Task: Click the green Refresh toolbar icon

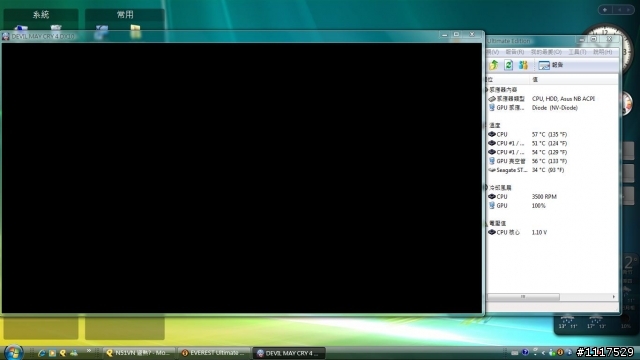Action: pyautogui.click(x=509, y=65)
